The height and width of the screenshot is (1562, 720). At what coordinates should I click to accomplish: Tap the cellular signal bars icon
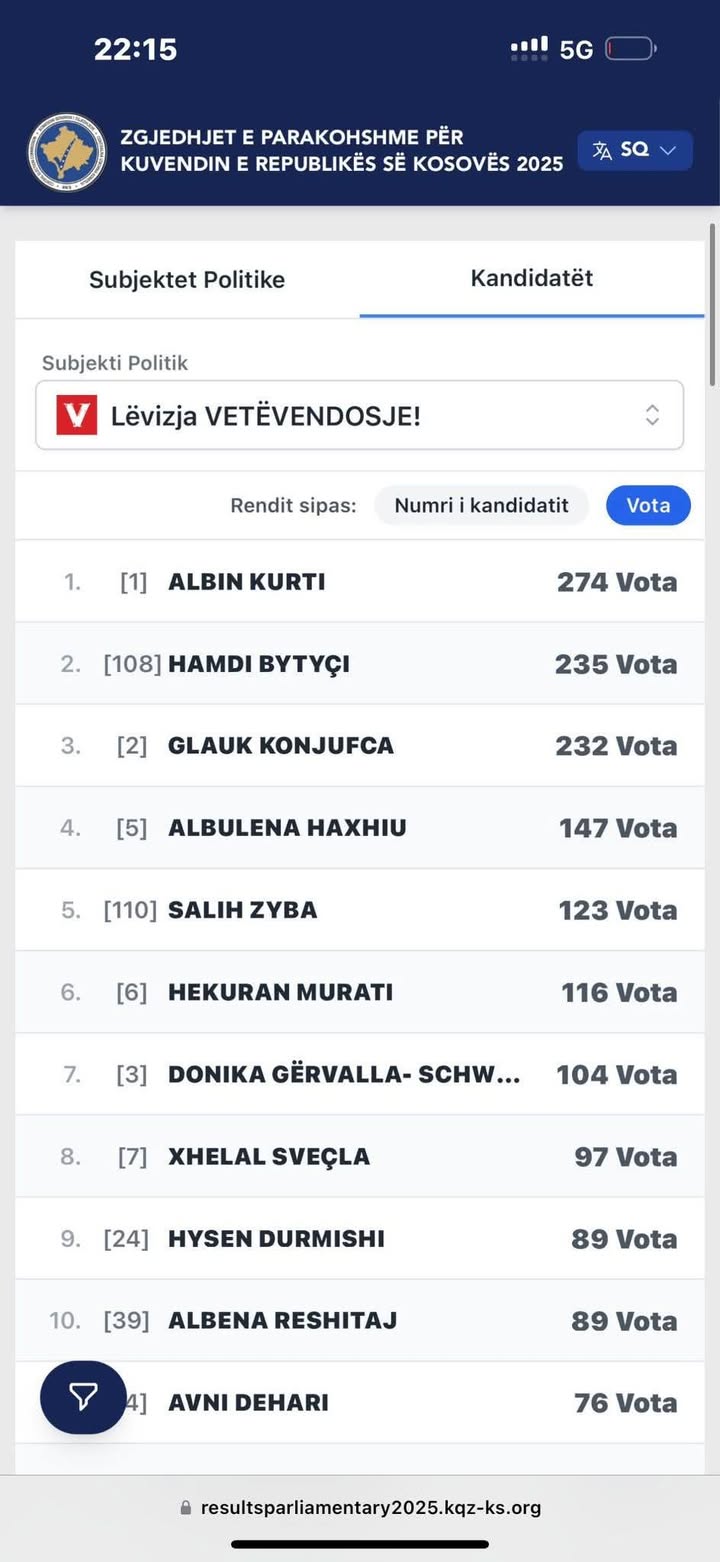529,48
